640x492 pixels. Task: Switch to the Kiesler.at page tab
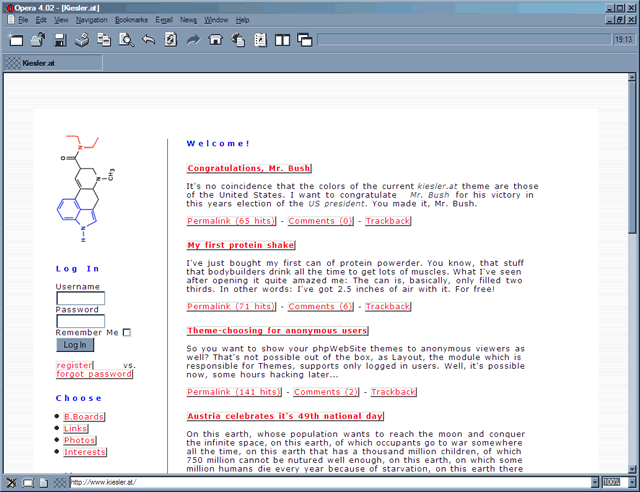click(x=40, y=62)
